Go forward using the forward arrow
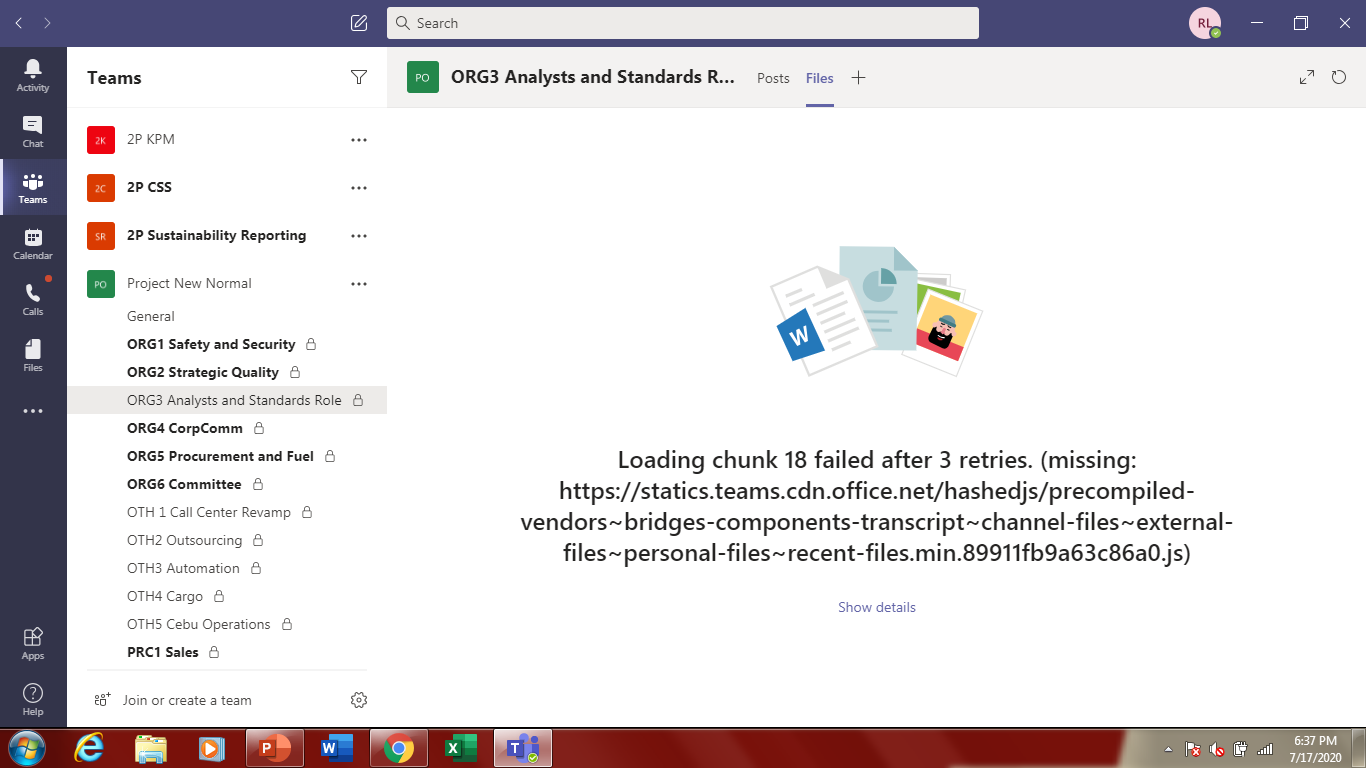1366x768 pixels. 47,23
